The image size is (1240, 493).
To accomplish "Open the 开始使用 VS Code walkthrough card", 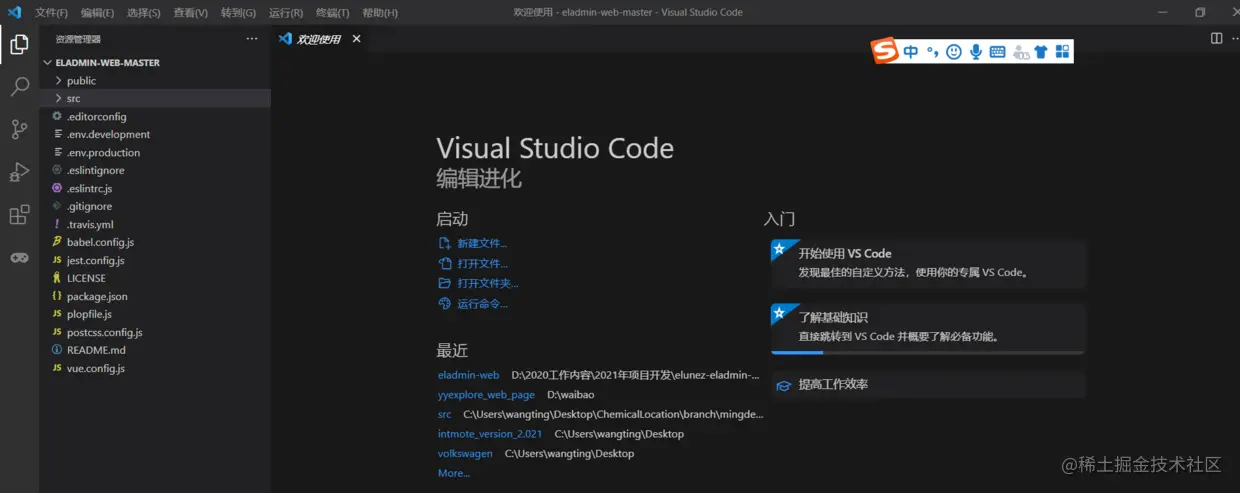I will [928, 263].
